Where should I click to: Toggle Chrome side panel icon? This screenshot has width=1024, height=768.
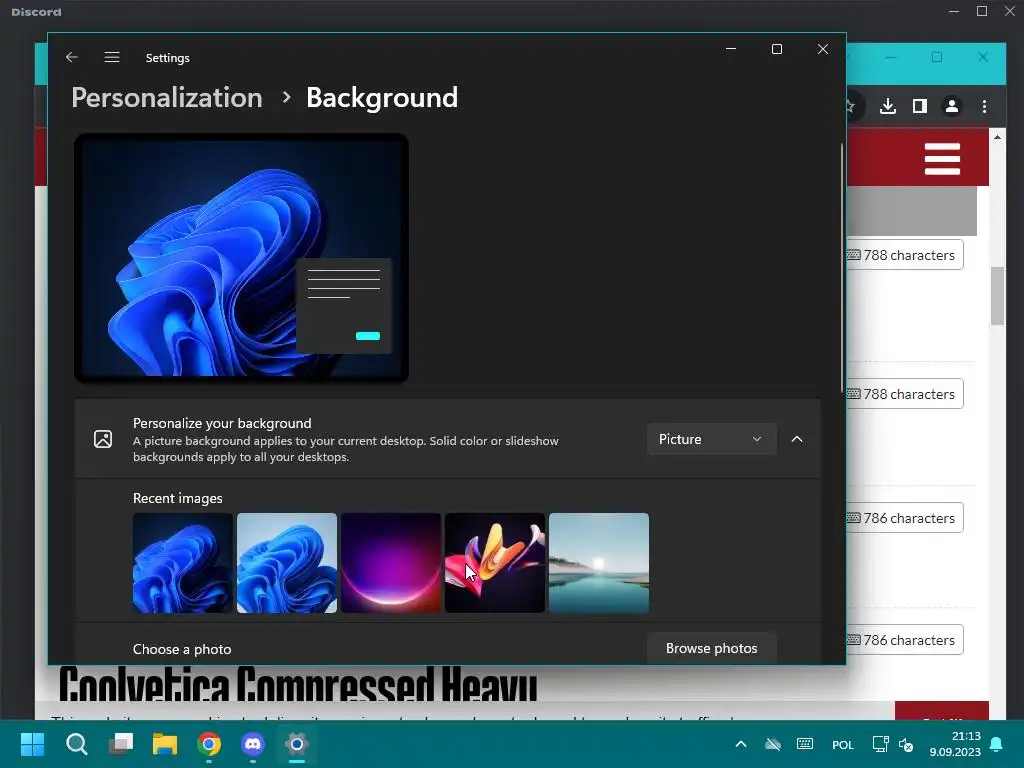[x=920, y=106]
